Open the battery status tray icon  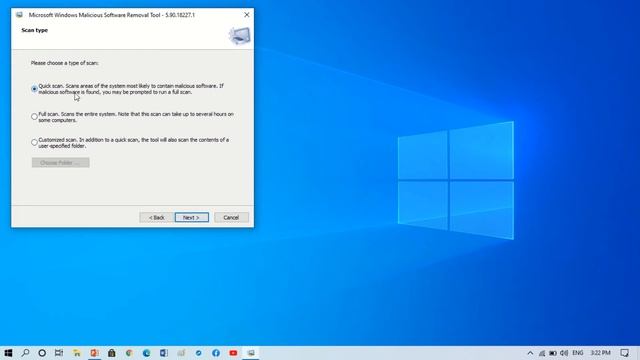coord(553,353)
